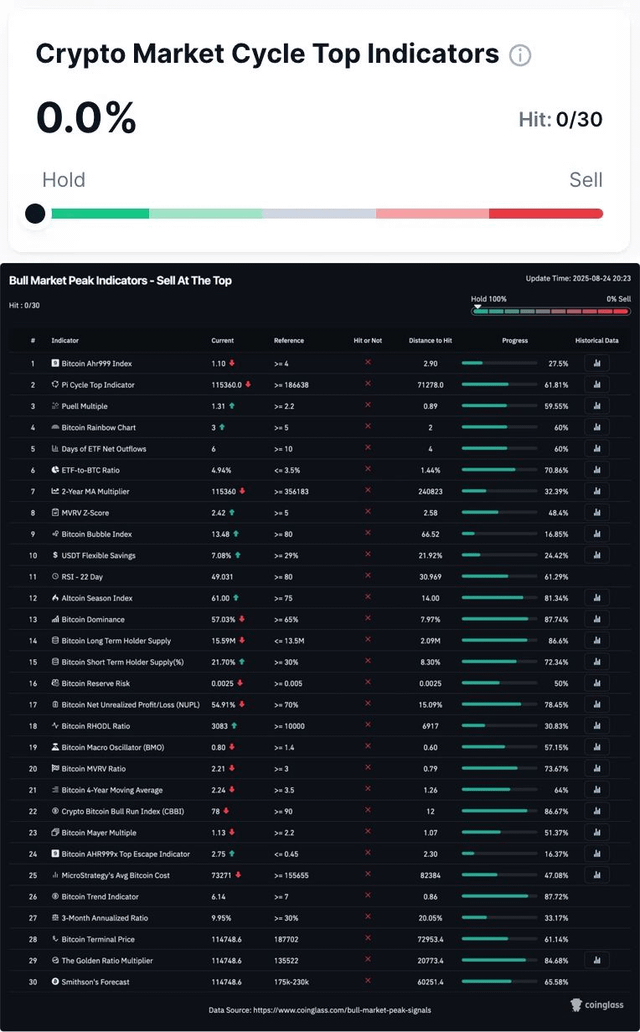Open historical data chart for Golden Ratio Multiplier
The height and width of the screenshot is (1032, 640).
click(x=597, y=960)
